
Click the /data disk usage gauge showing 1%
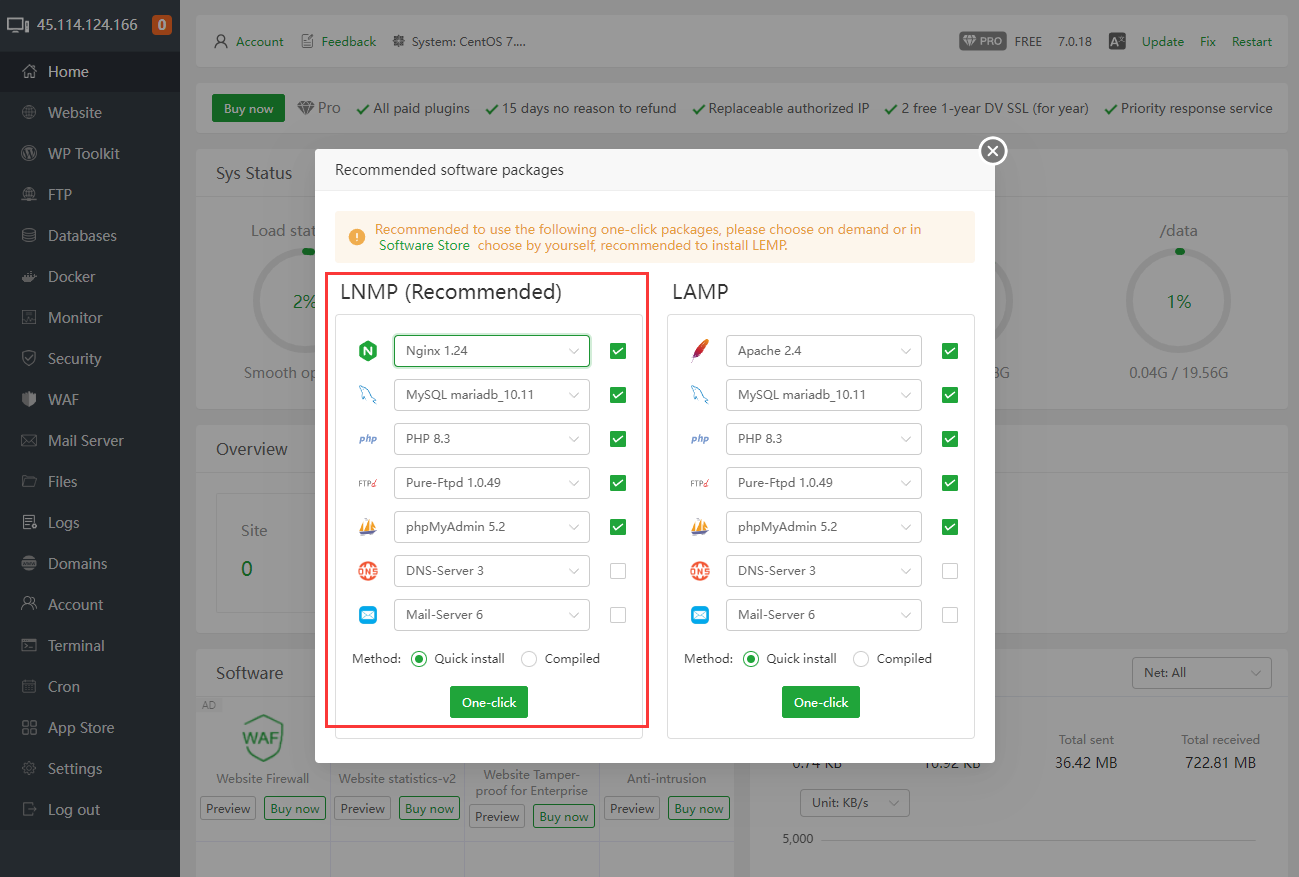[1179, 301]
